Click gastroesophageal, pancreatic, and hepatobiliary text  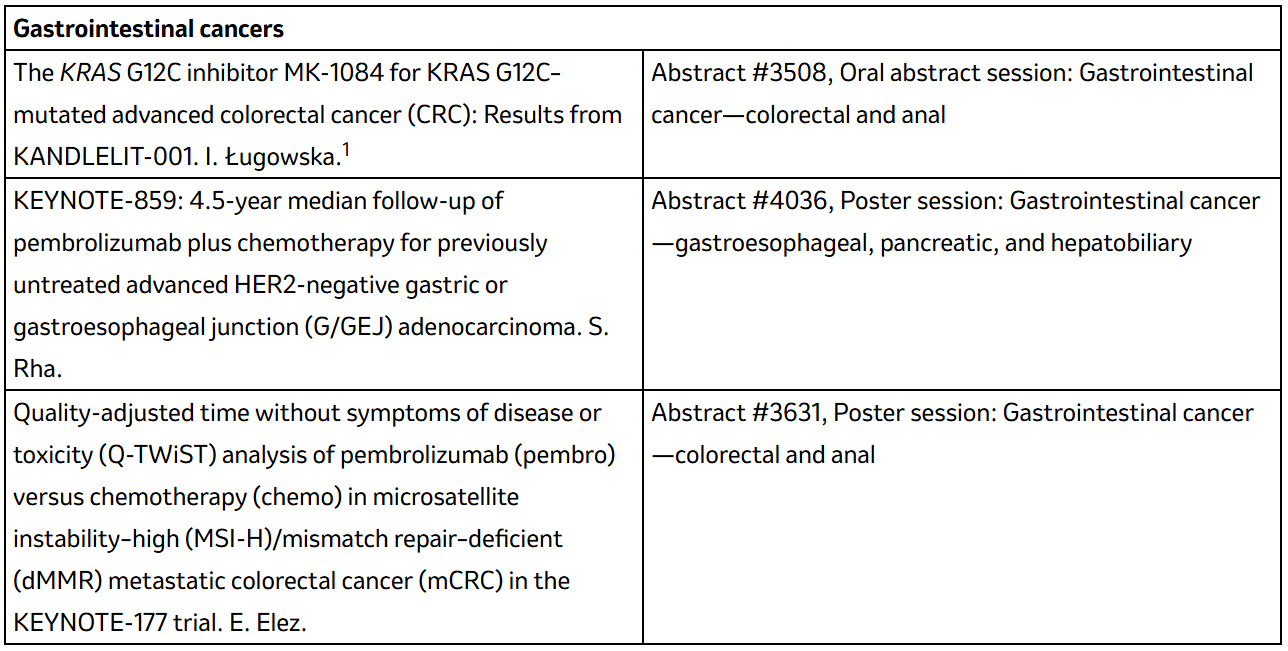click(934, 244)
